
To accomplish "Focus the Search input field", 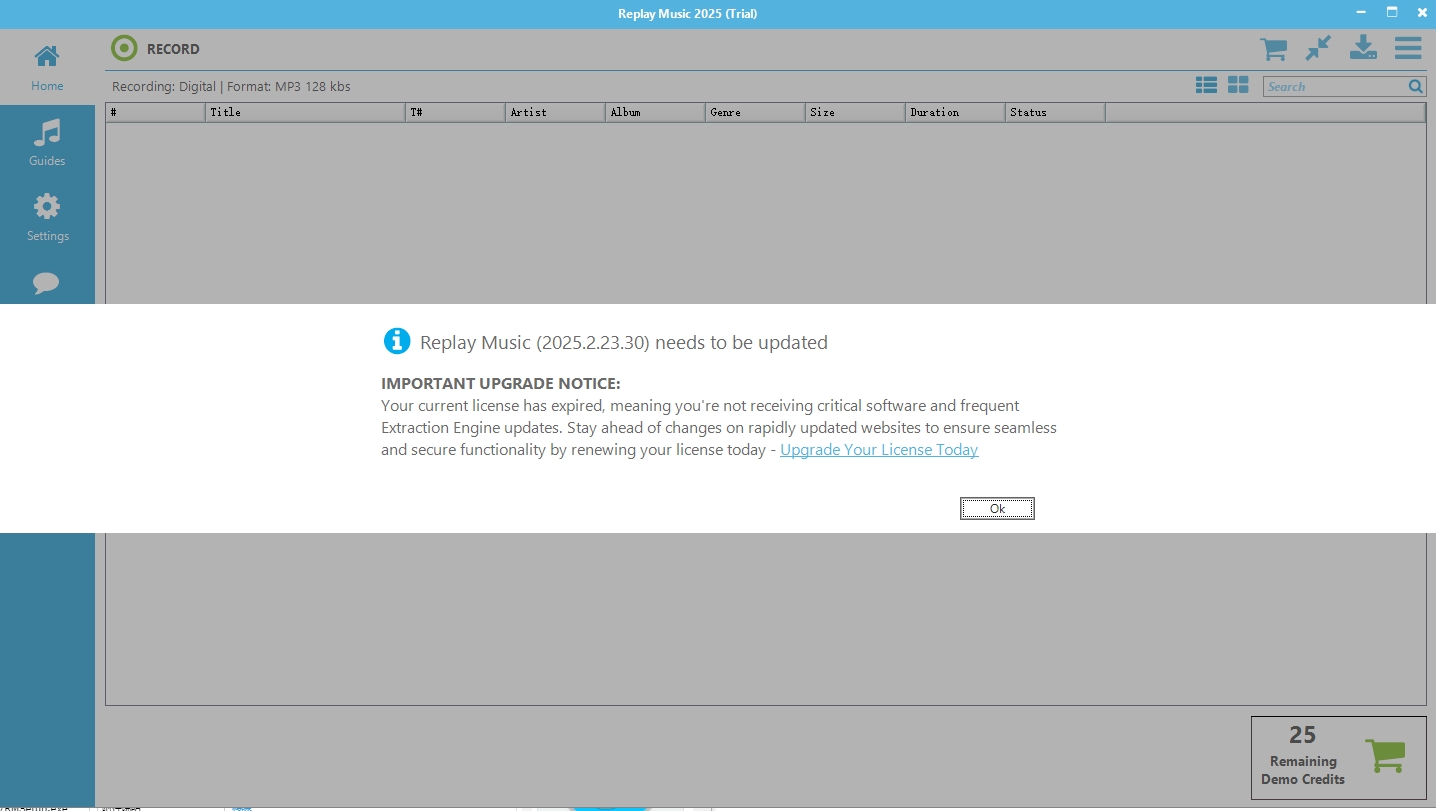I will [1334, 87].
